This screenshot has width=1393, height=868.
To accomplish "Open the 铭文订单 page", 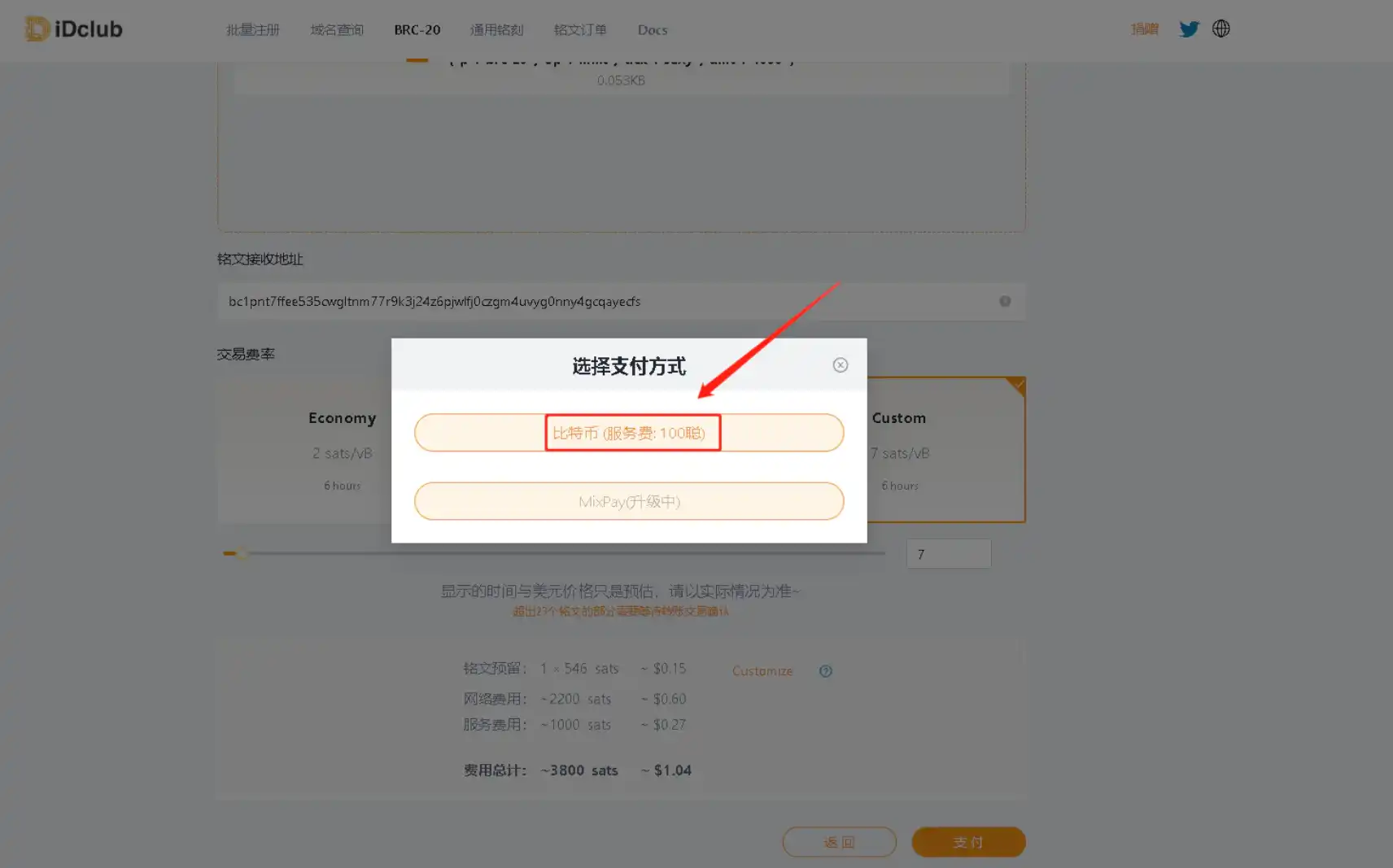I will coord(579,29).
